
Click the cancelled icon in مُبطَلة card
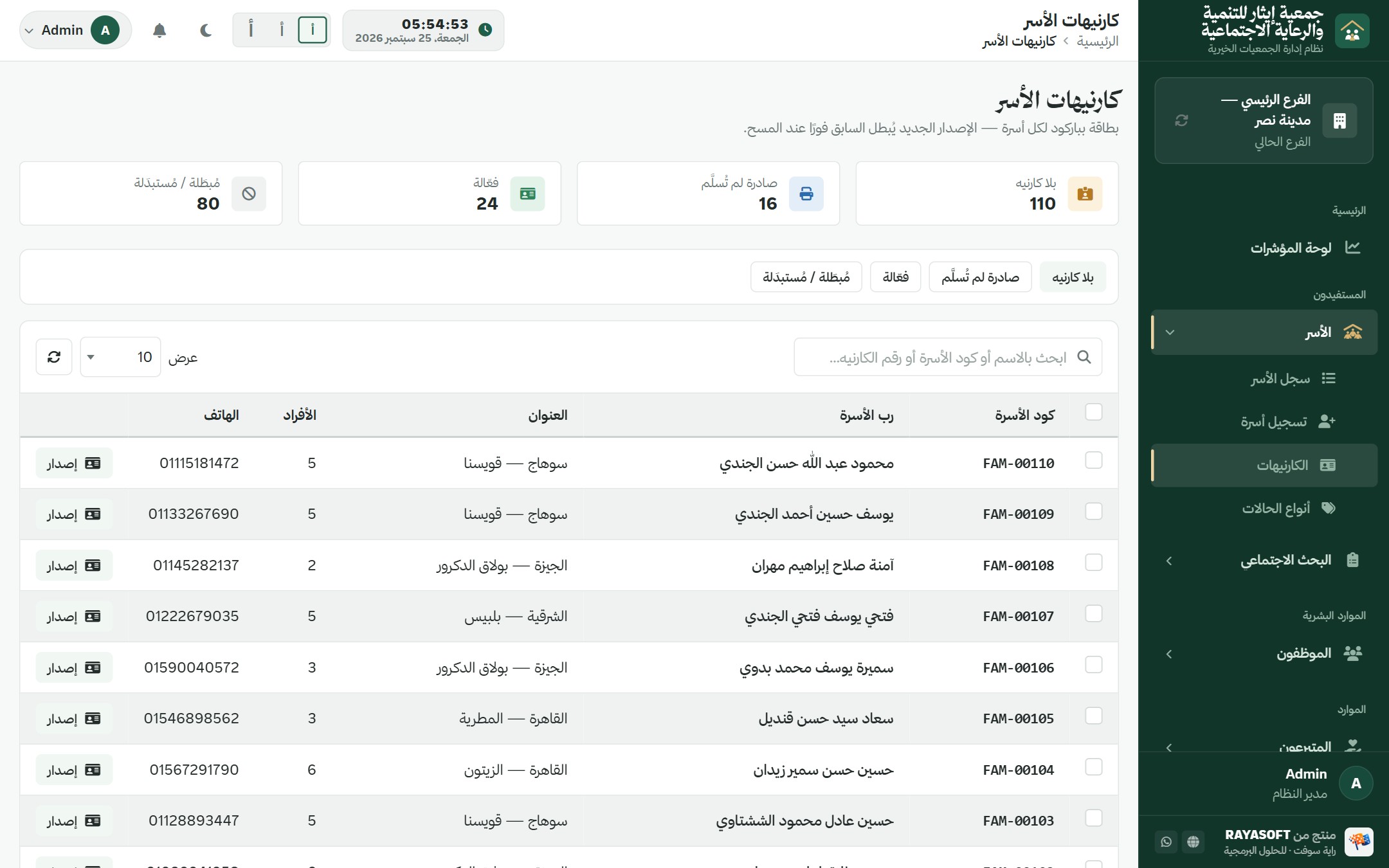click(x=249, y=194)
